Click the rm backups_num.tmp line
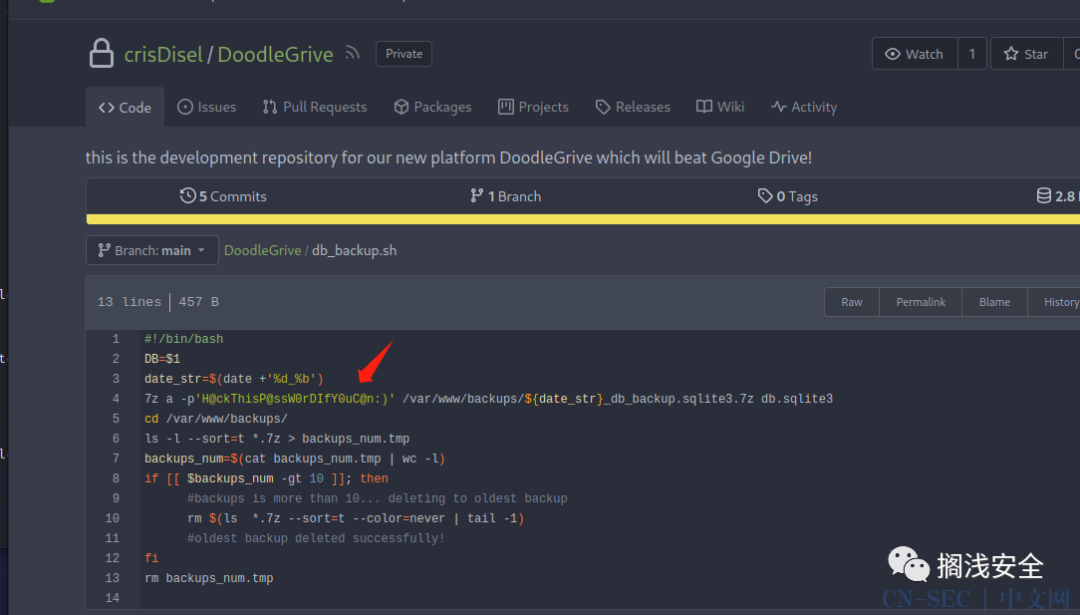 tap(209, 578)
